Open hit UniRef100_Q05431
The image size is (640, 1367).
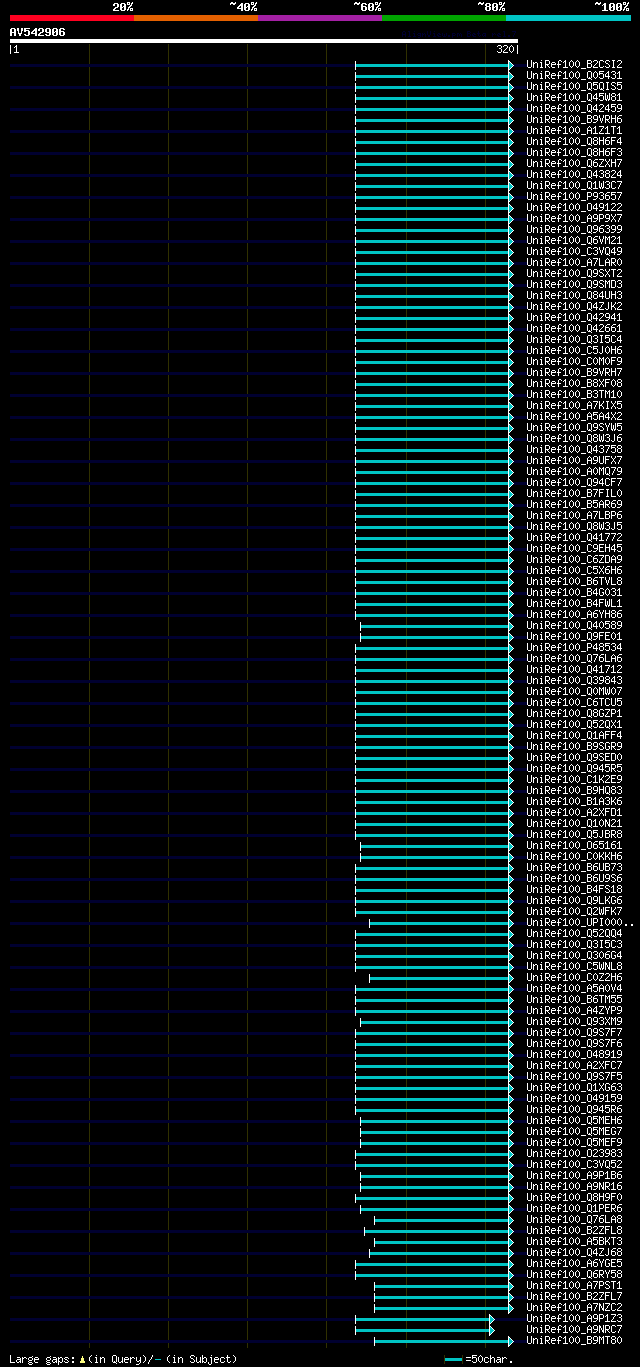(x=574, y=75)
